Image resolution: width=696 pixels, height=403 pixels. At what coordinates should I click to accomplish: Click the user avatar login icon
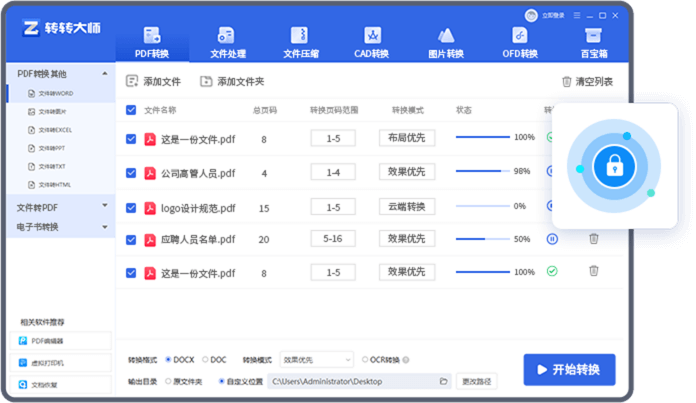click(530, 15)
